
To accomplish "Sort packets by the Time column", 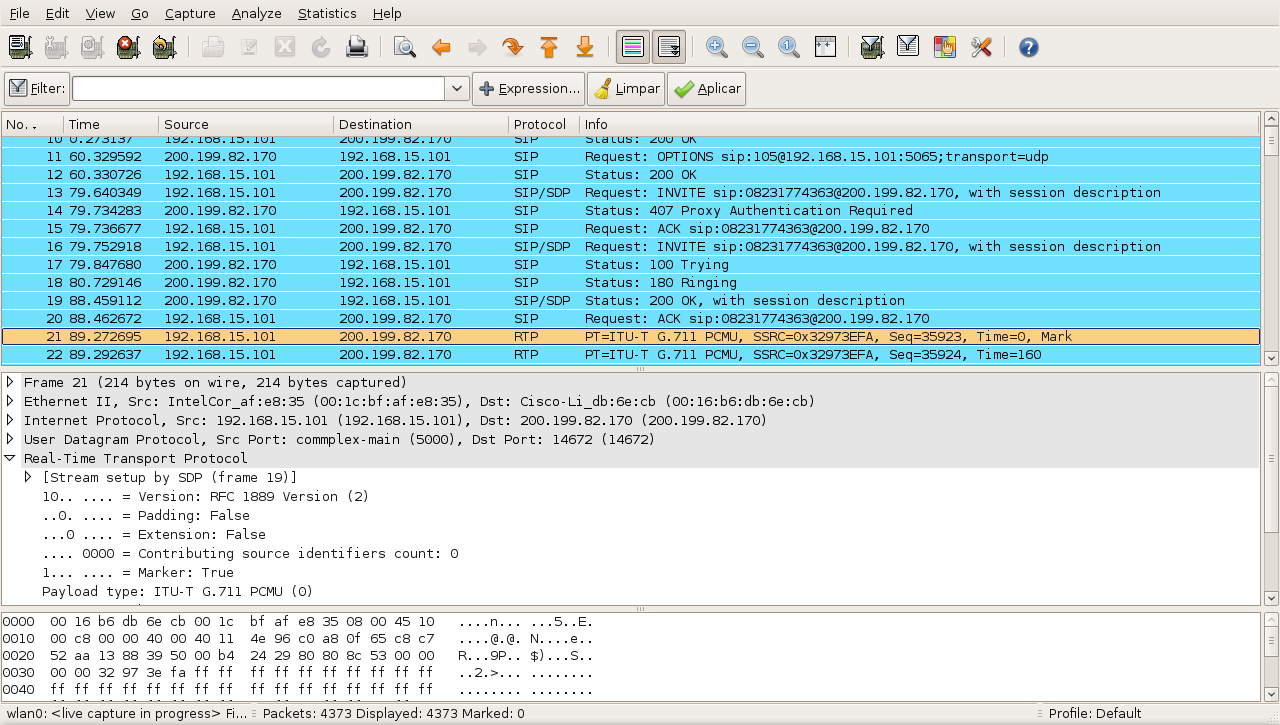I will pos(111,124).
